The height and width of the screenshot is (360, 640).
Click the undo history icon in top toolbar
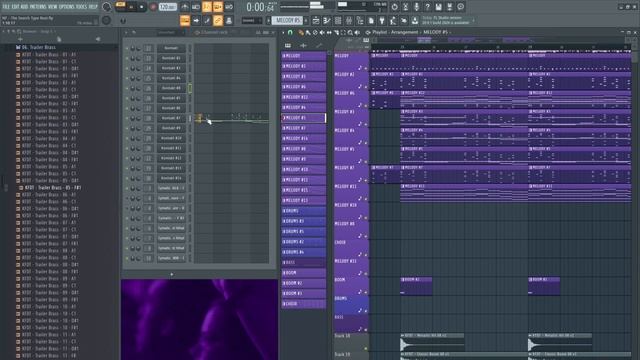[x=394, y=7]
